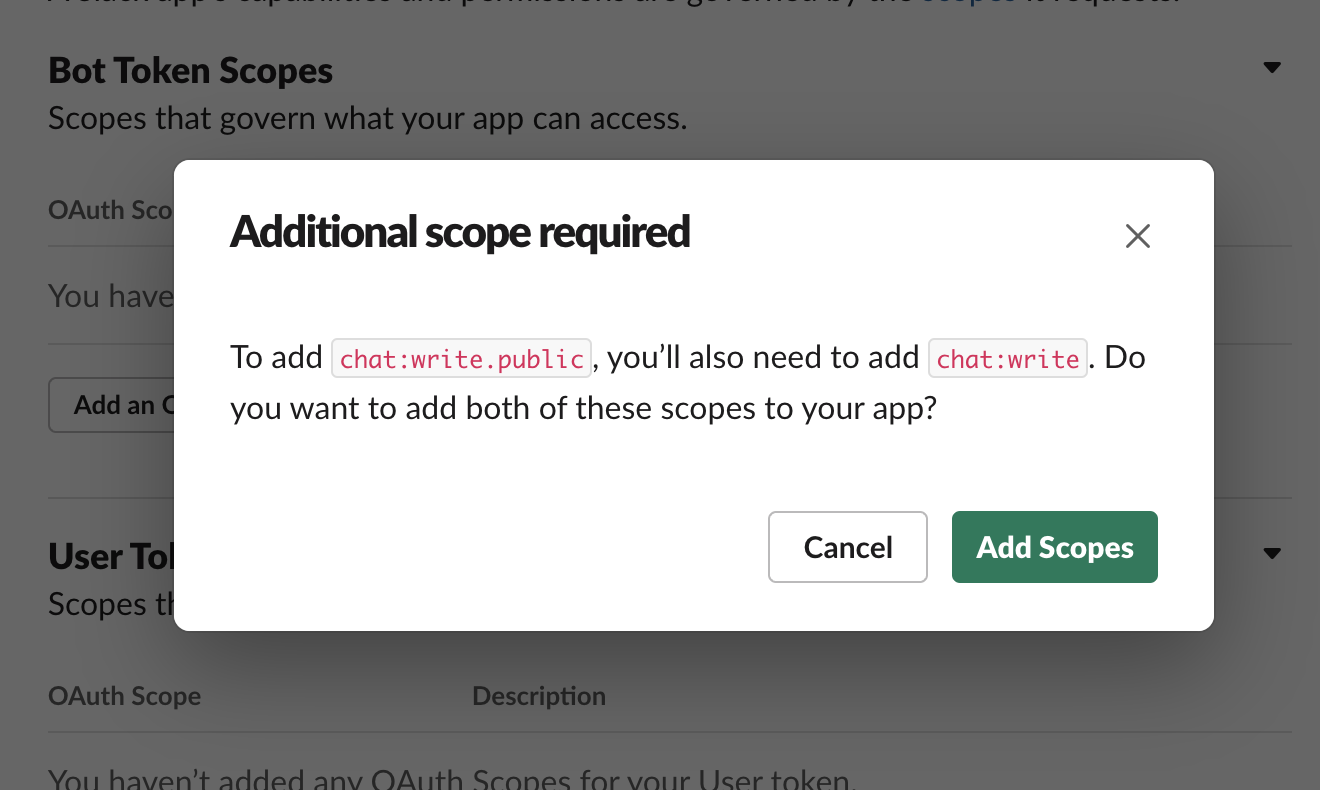Viewport: 1320px width, 790px height.
Task: Collapse the User Token Scopes section arrow
Action: [1271, 553]
